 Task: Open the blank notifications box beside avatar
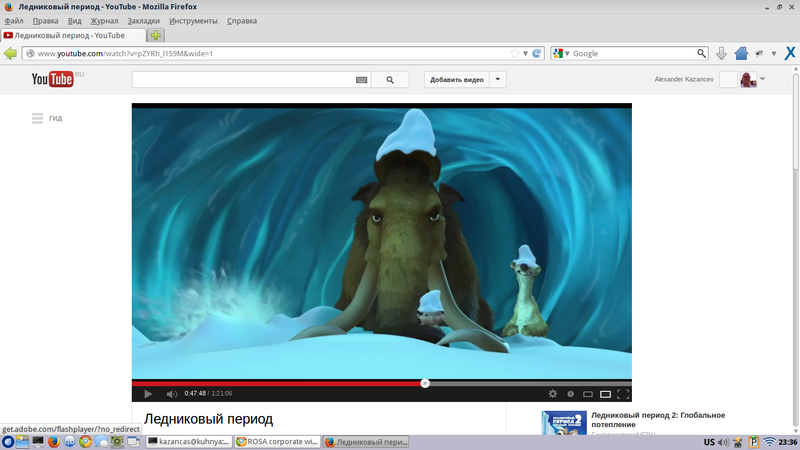point(728,80)
